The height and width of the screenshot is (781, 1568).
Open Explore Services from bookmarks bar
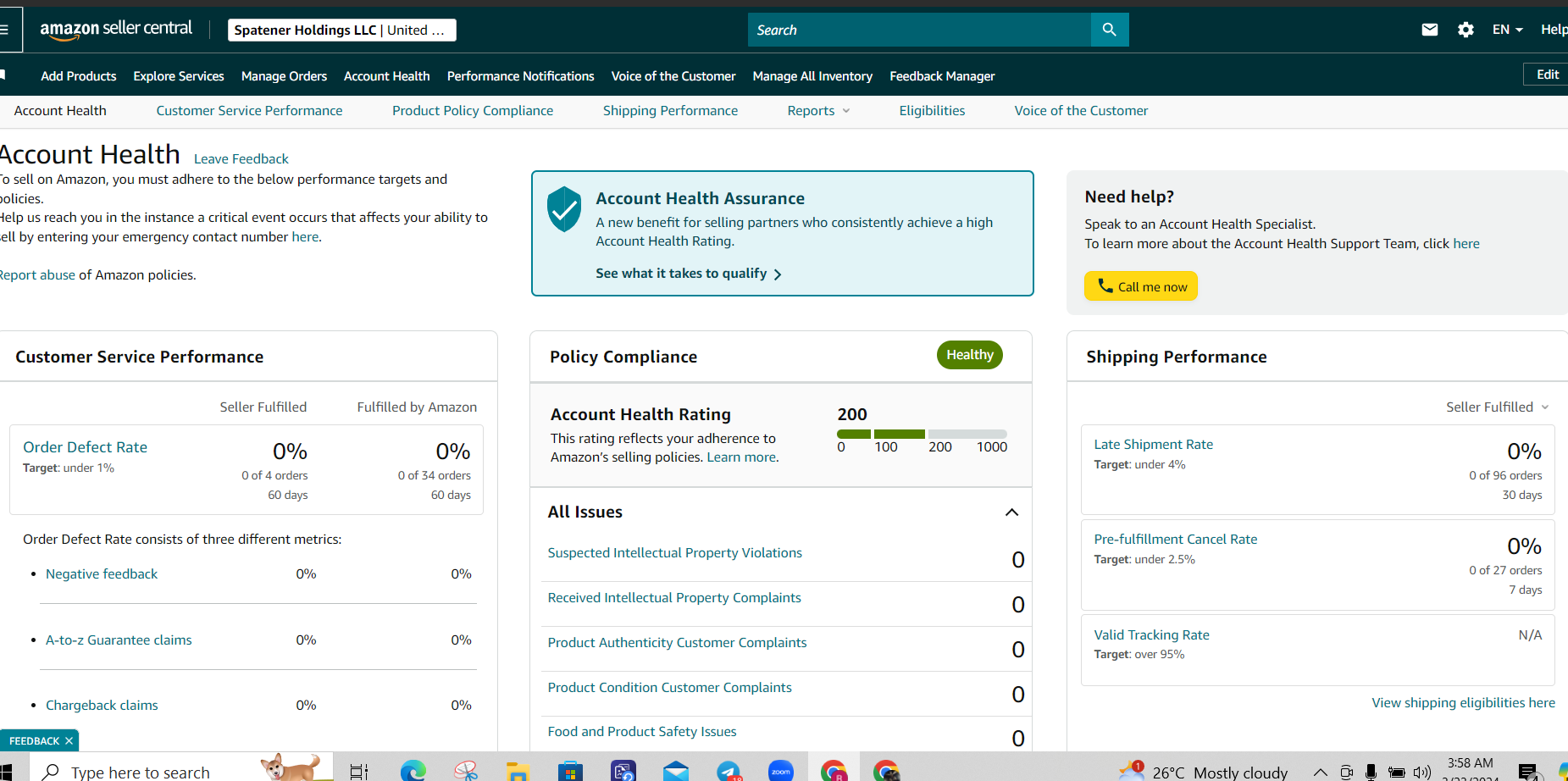[x=179, y=76]
